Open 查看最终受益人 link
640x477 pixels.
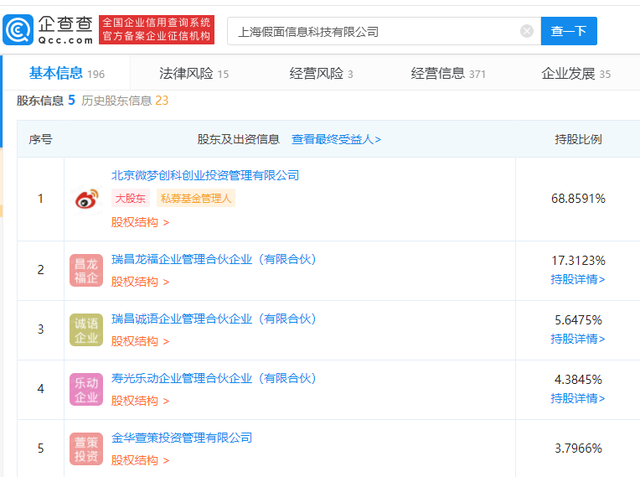[336, 140]
